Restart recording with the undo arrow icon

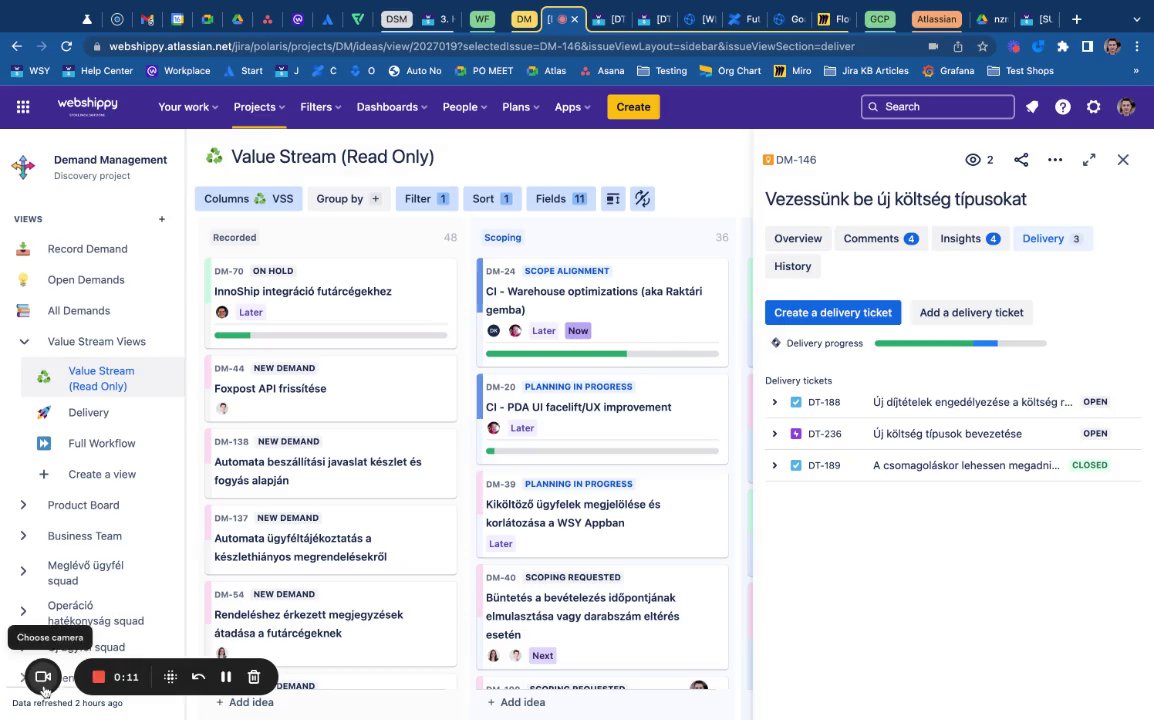pos(198,677)
